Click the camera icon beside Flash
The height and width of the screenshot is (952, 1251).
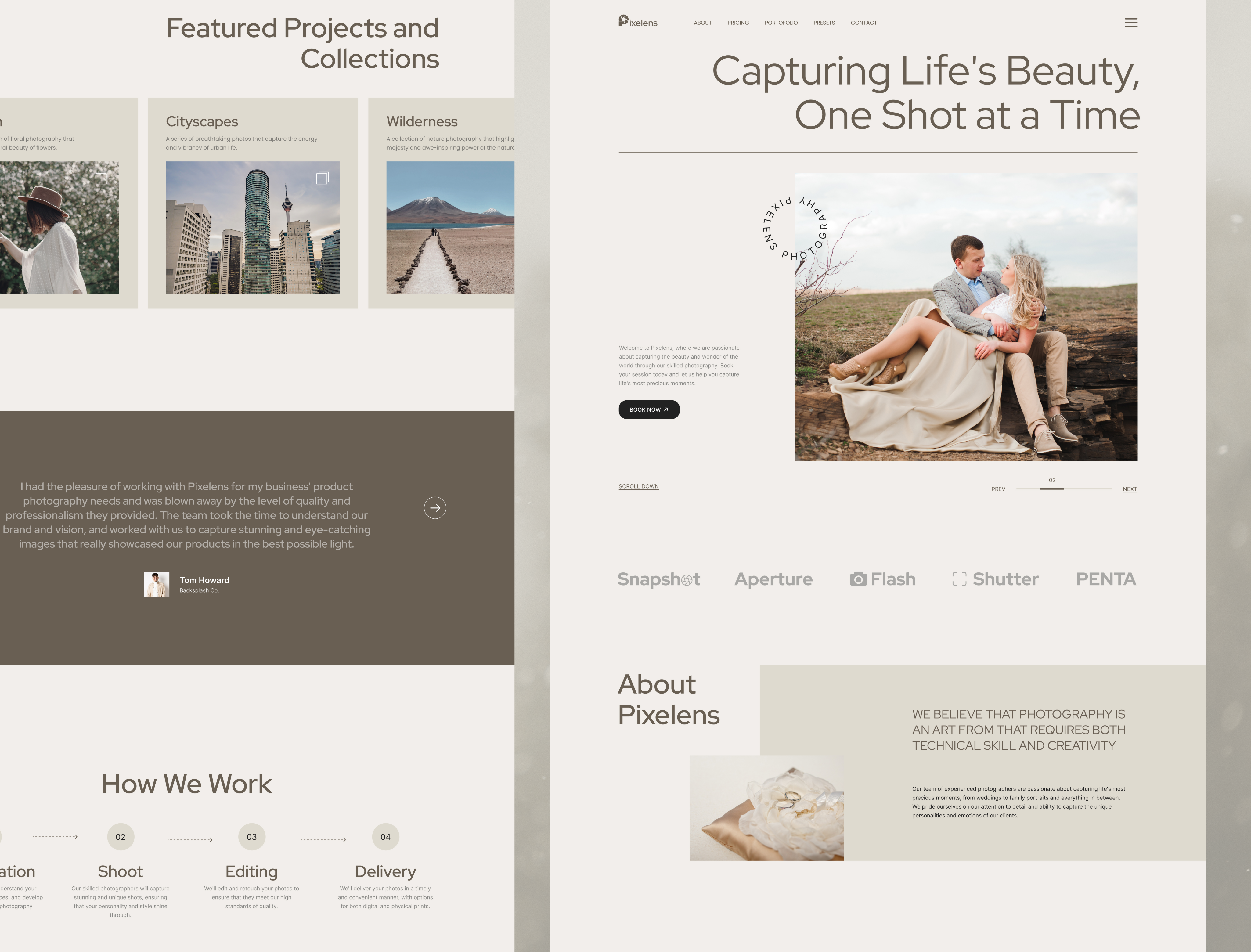point(858,579)
